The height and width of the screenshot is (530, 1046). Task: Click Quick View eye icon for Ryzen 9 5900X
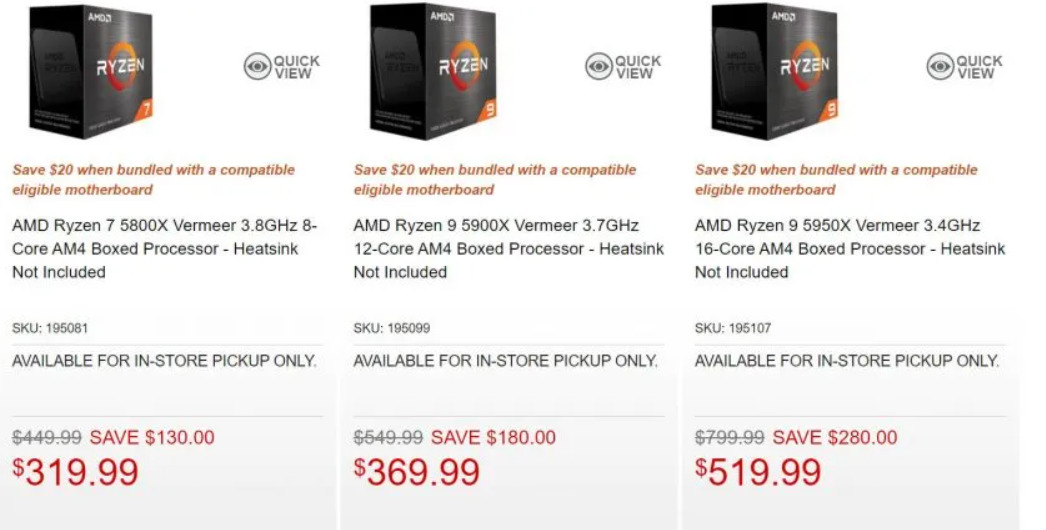[x=599, y=67]
